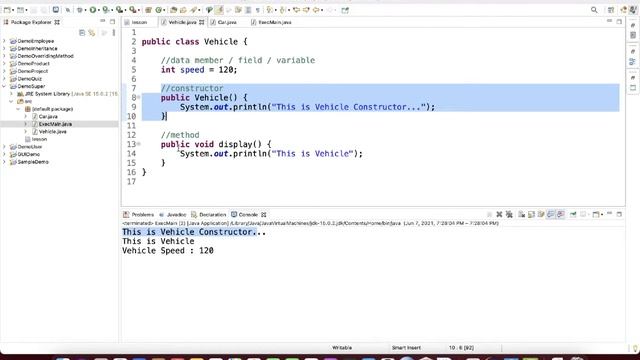Switch to the lesson editor tab
Image resolution: width=640 pixels, height=360 pixels.
coord(136,22)
